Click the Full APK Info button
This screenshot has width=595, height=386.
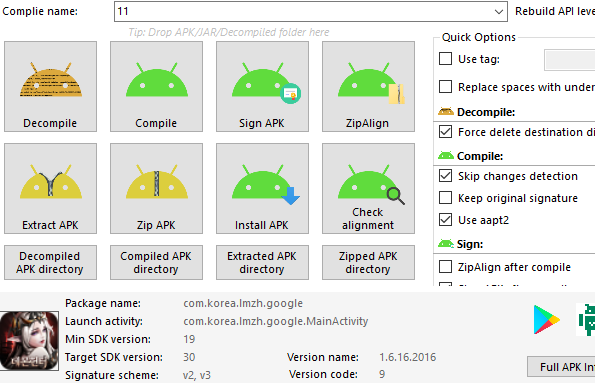[561, 367]
